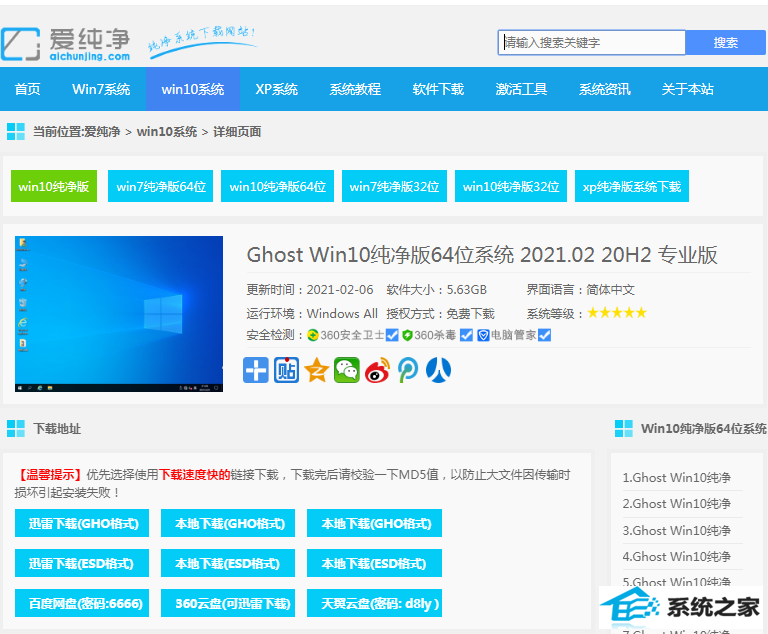Viewport: 768px width, 634px height.
Task: Click the 爱纯净 breadcrumb link
Action: tap(102, 131)
